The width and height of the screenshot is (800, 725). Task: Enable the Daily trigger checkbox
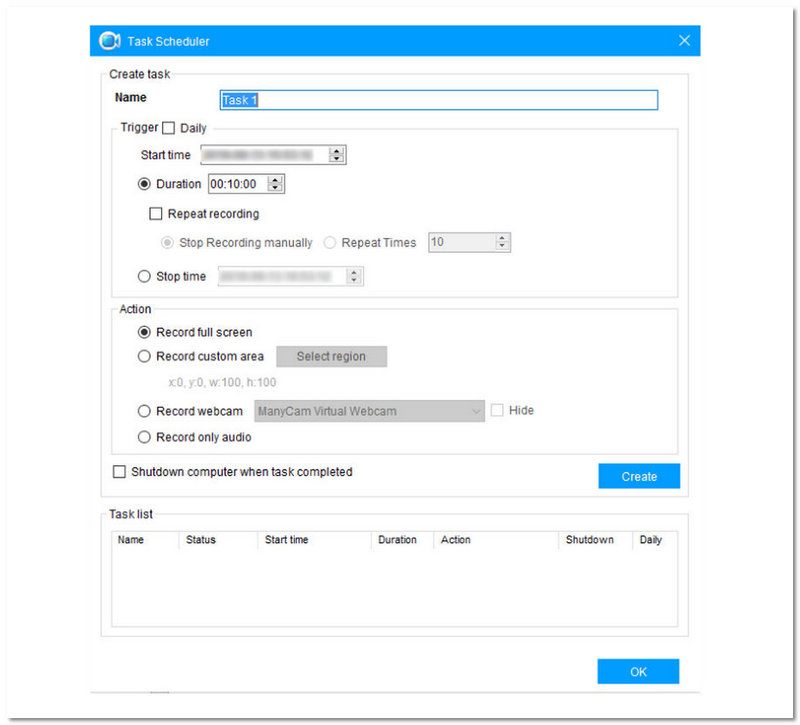pyautogui.click(x=168, y=128)
